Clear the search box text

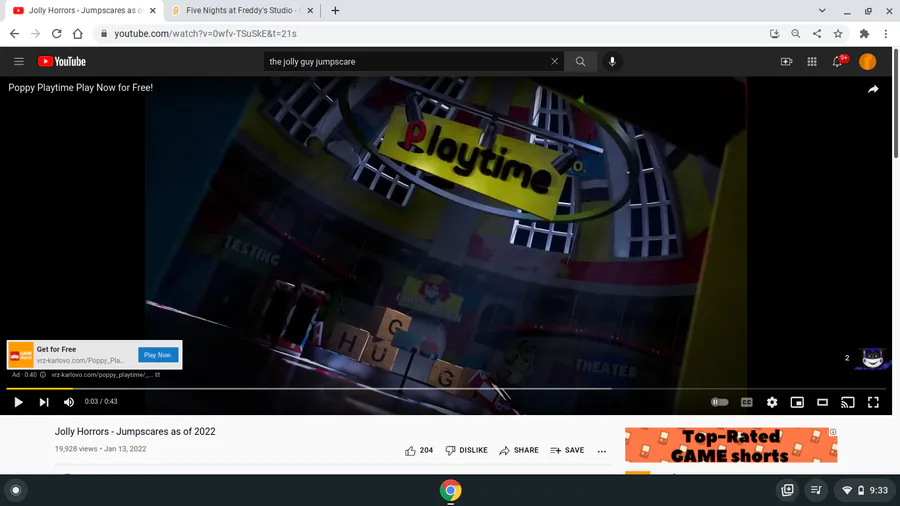coord(554,61)
